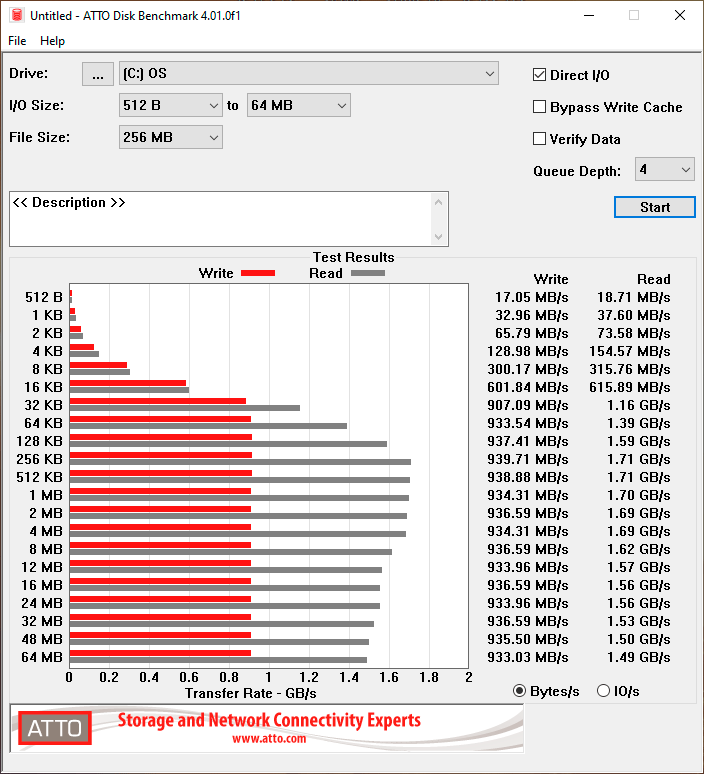Click the red write bar for 32 KB
This screenshot has width=704, height=774.
pos(158,401)
